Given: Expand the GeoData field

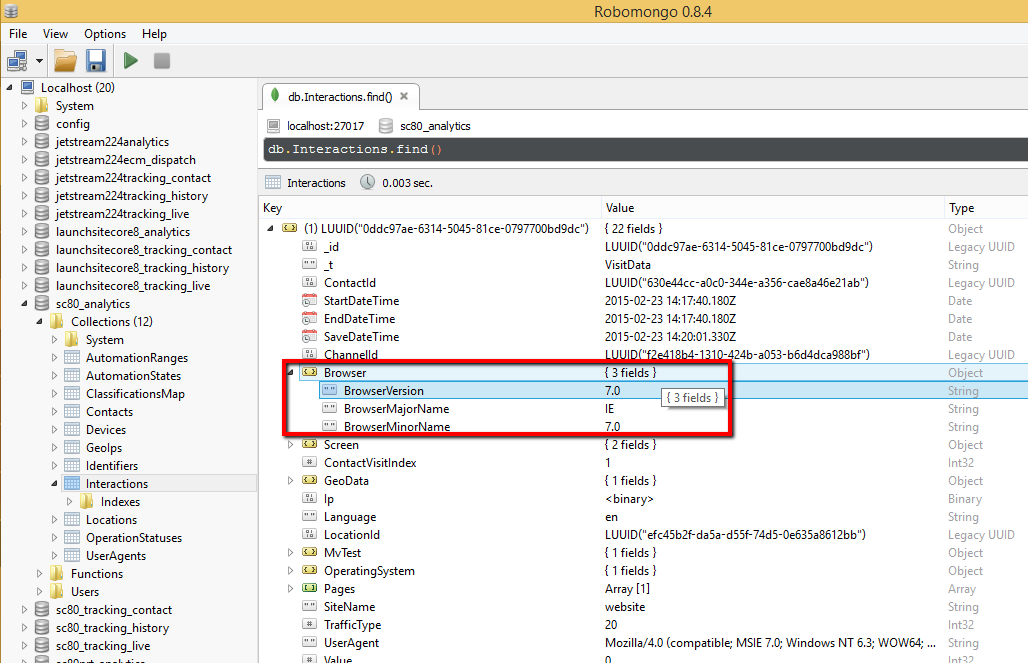Looking at the screenshot, I should [x=291, y=481].
